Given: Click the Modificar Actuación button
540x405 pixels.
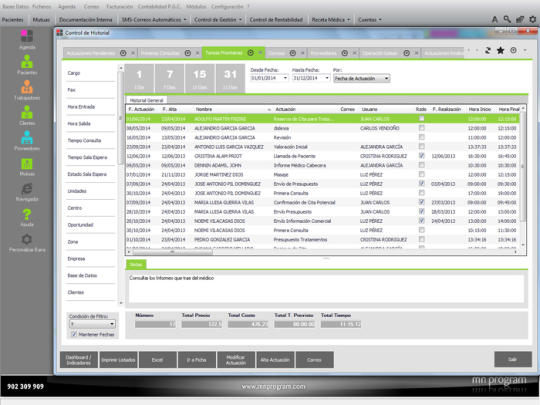Looking at the screenshot, I should click(236, 360).
